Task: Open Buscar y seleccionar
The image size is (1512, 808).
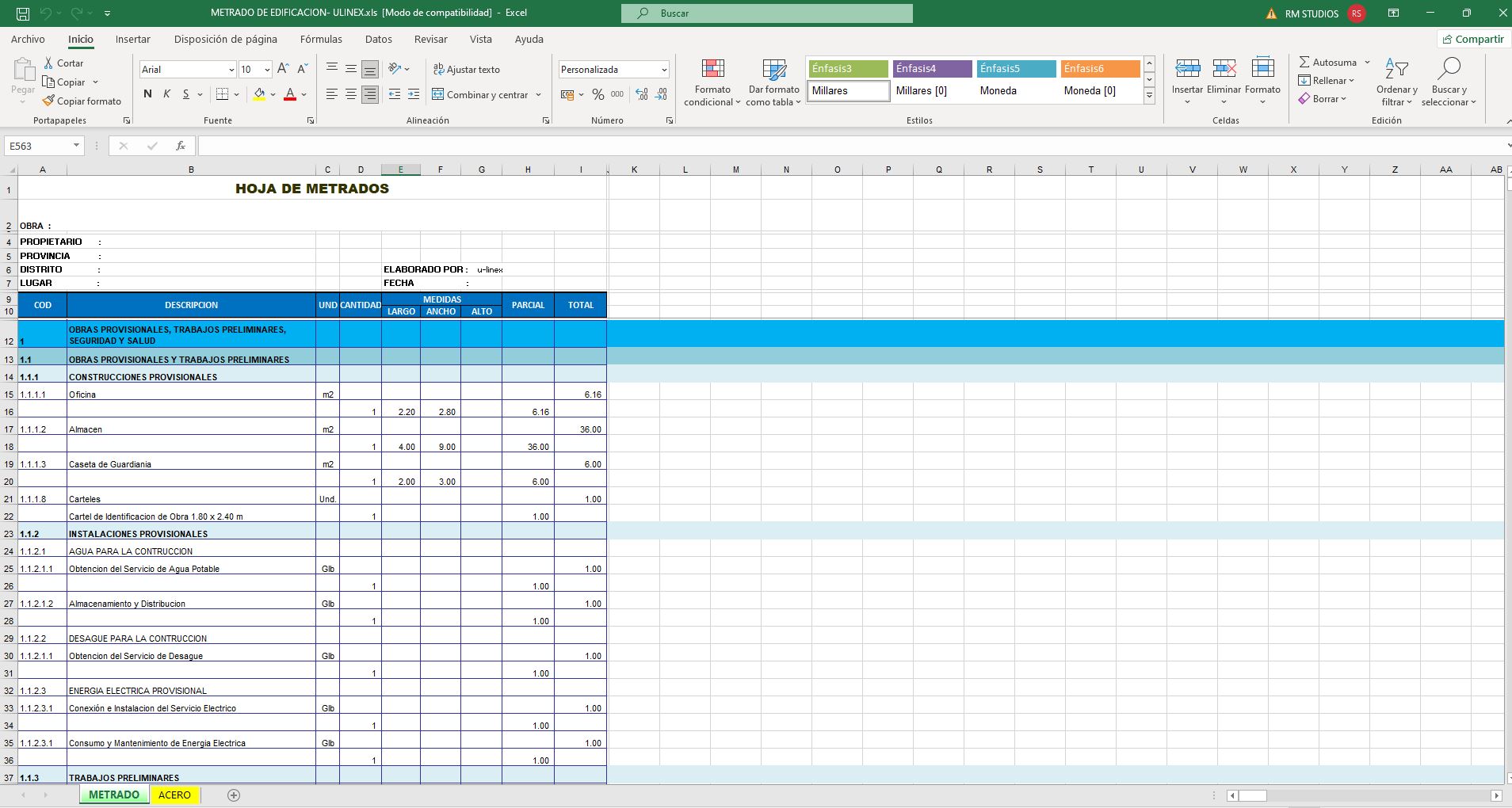Action: [x=1448, y=82]
